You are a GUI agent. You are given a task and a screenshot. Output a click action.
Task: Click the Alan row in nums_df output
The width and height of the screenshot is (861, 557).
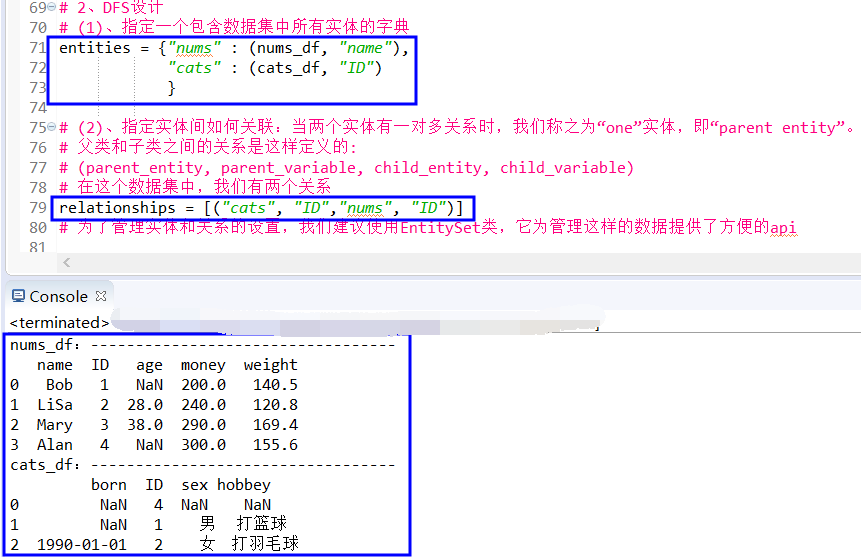154,444
